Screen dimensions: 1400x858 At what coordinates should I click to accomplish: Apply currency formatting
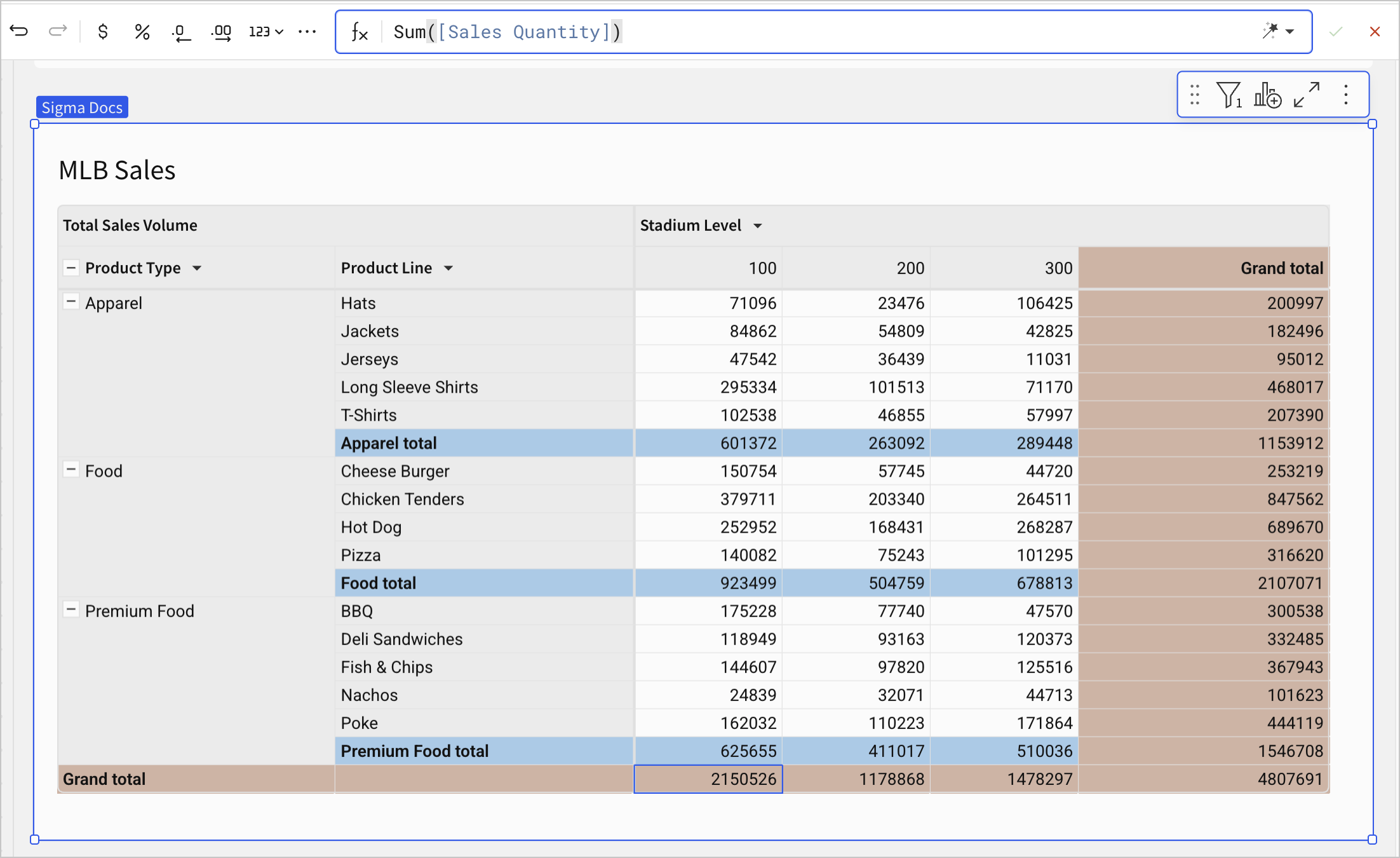click(x=102, y=31)
